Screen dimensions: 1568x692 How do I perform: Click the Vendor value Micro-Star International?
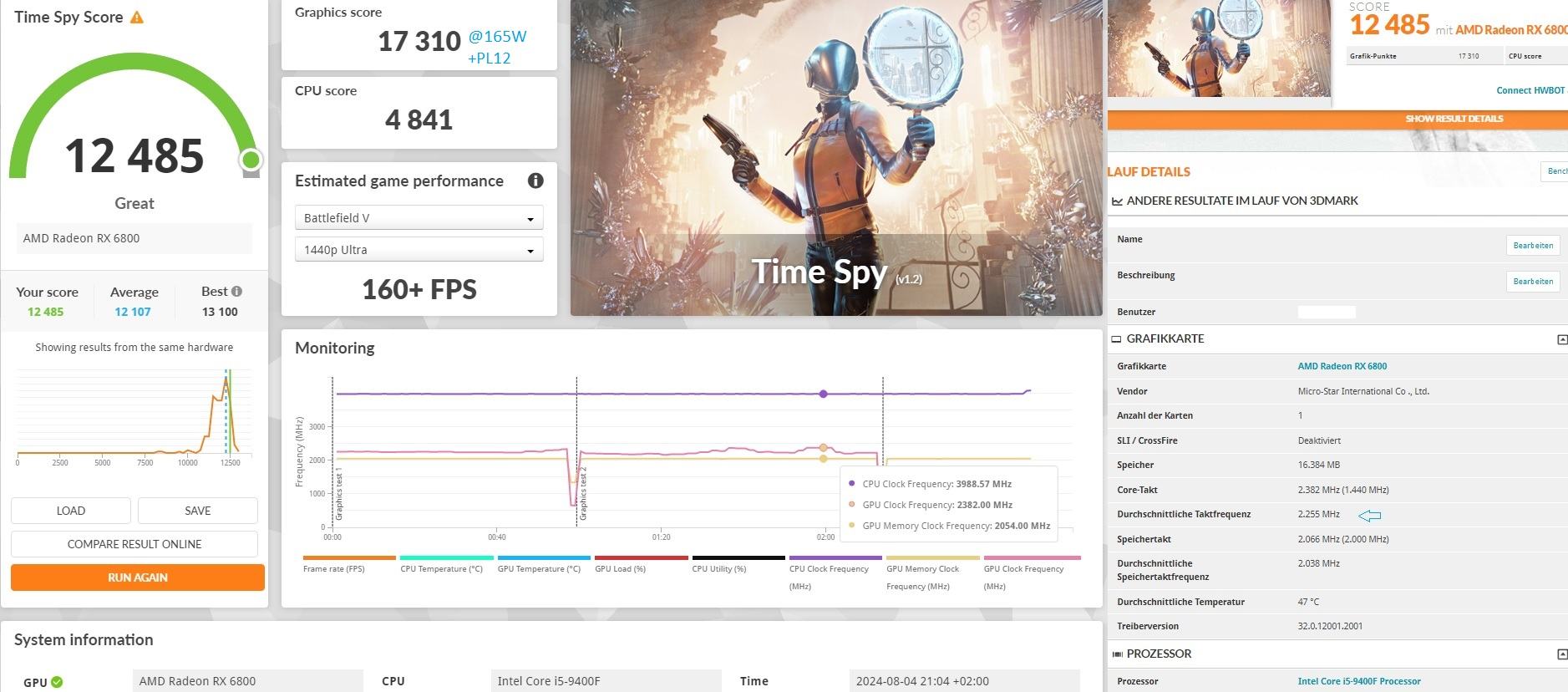(x=1363, y=391)
